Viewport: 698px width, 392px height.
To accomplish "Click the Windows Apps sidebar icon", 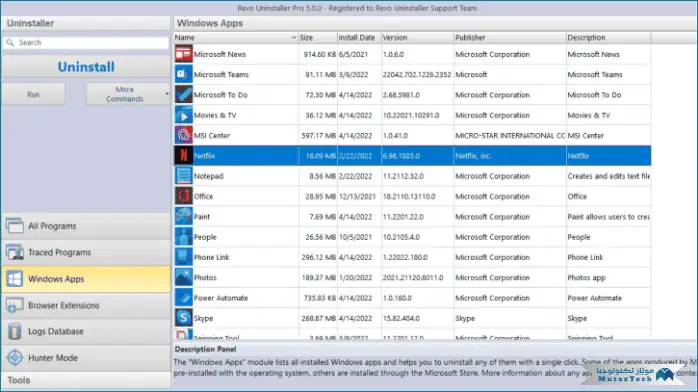I will tap(15, 279).
